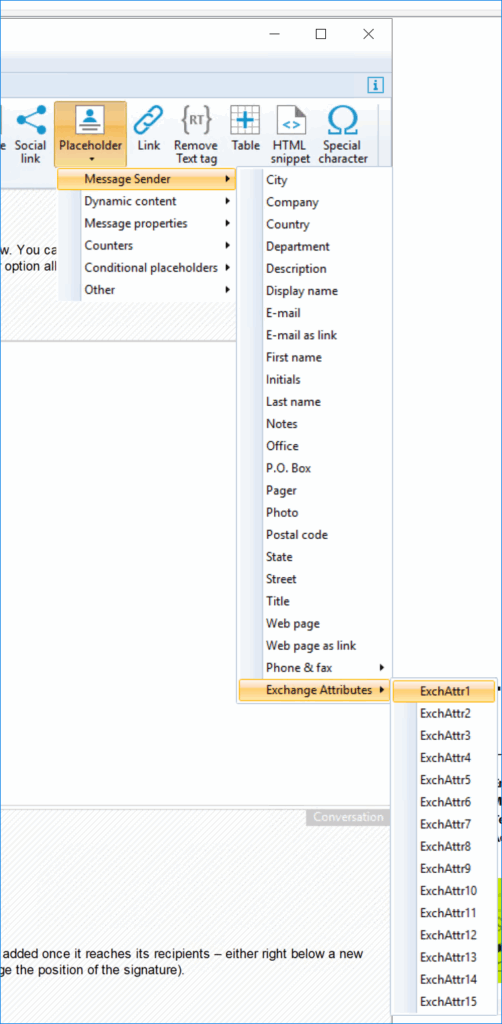Click ExchAttr14
Screen dimensions: 502x1024
[444, 980]
